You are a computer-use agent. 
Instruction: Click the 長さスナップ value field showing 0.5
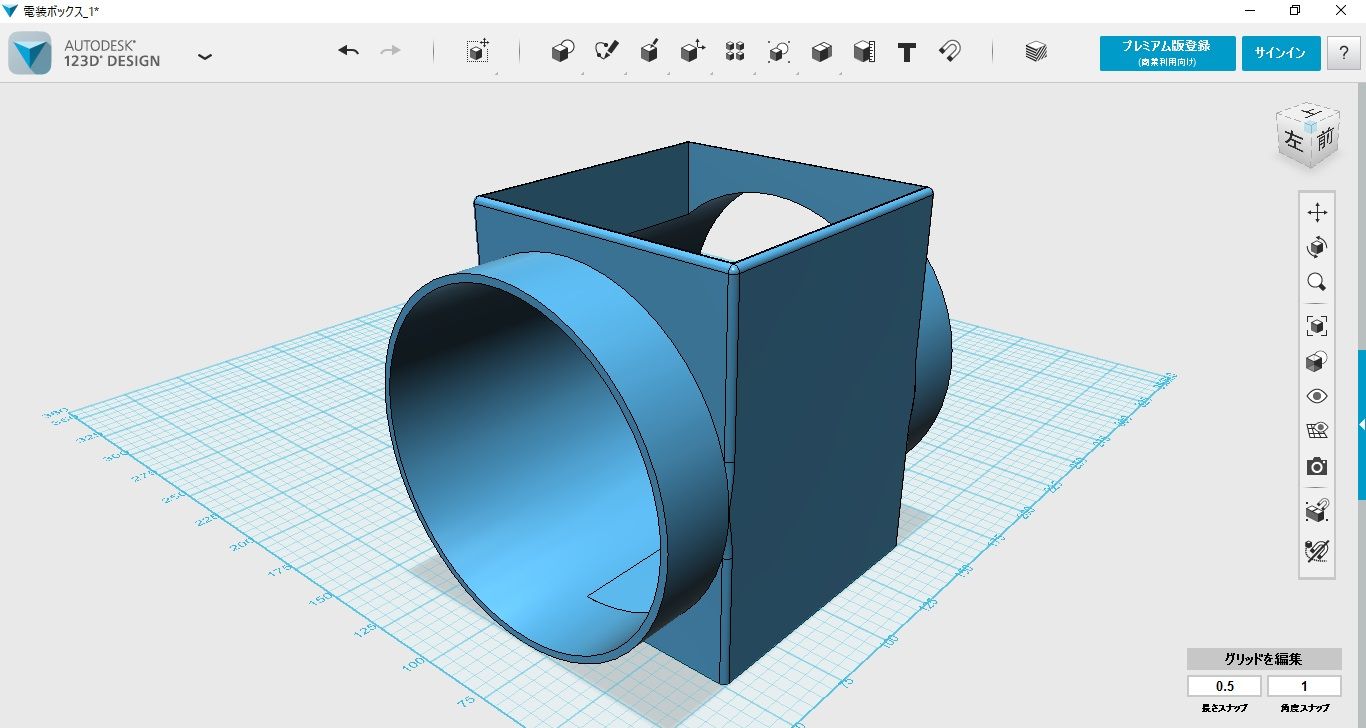coord(1223,686)
